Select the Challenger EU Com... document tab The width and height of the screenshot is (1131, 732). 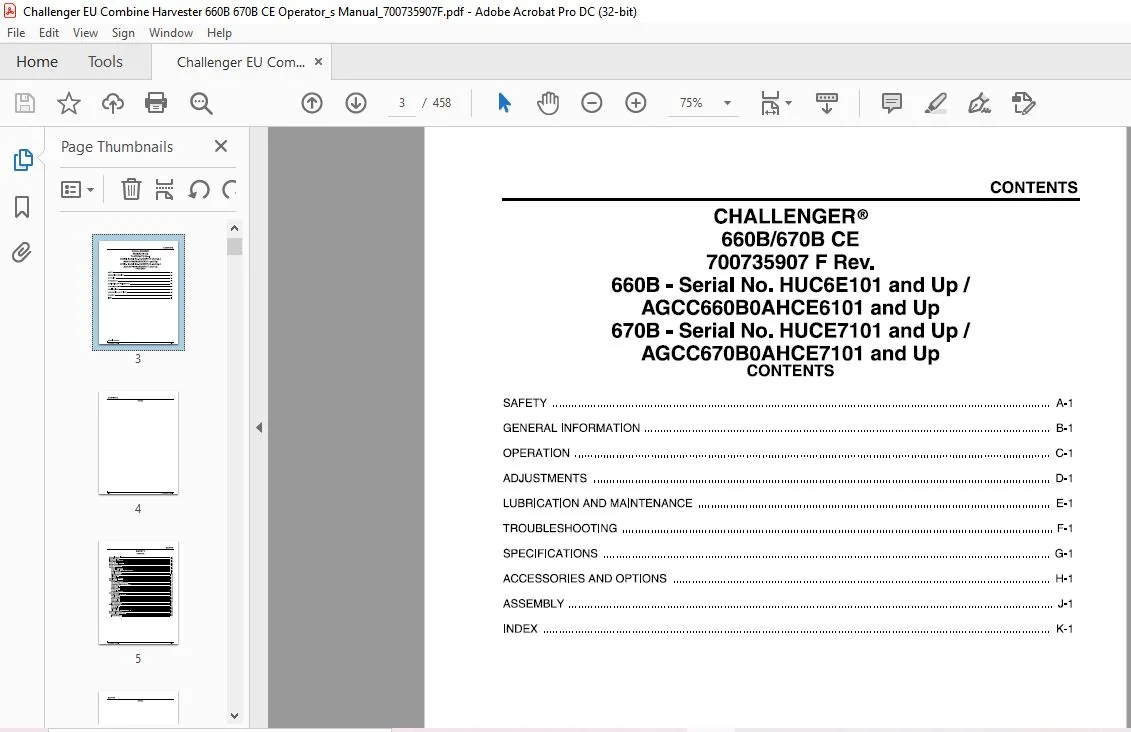tap(241, 62)
